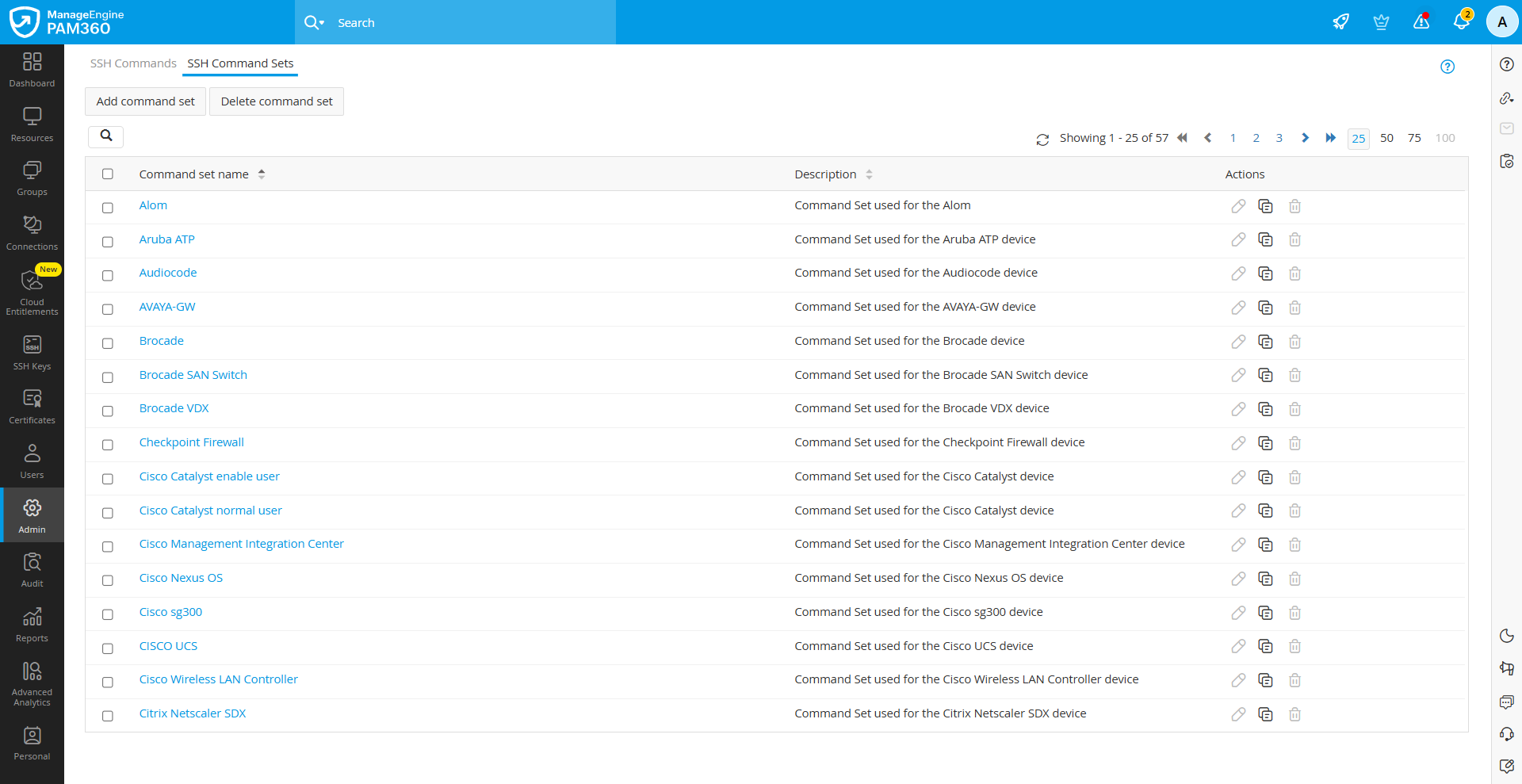Enable dark mode with the moon icon

click(x=1507, y=636)
